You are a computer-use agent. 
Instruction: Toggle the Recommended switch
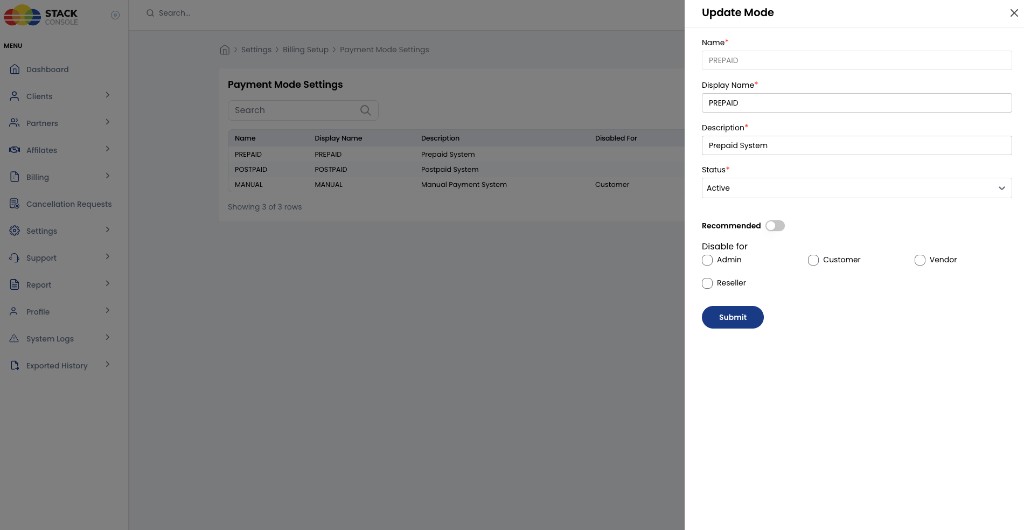point(775,226)
